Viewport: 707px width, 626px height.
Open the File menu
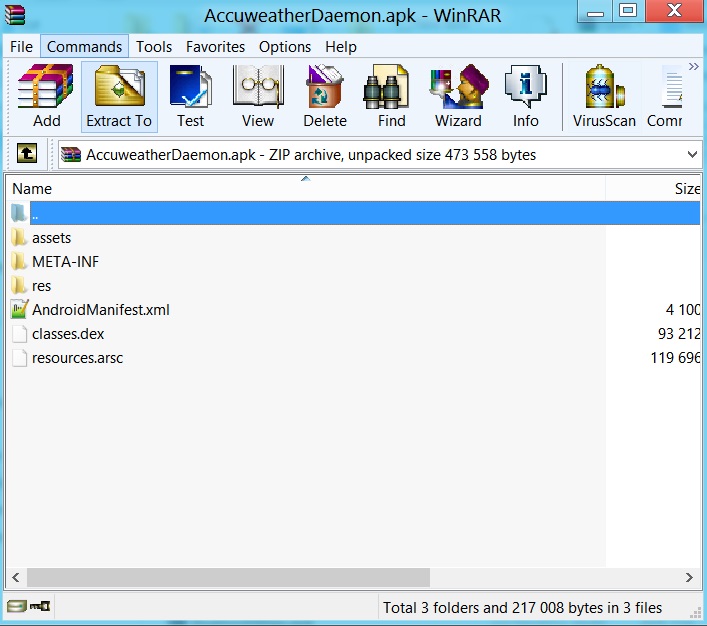(21, 46)
